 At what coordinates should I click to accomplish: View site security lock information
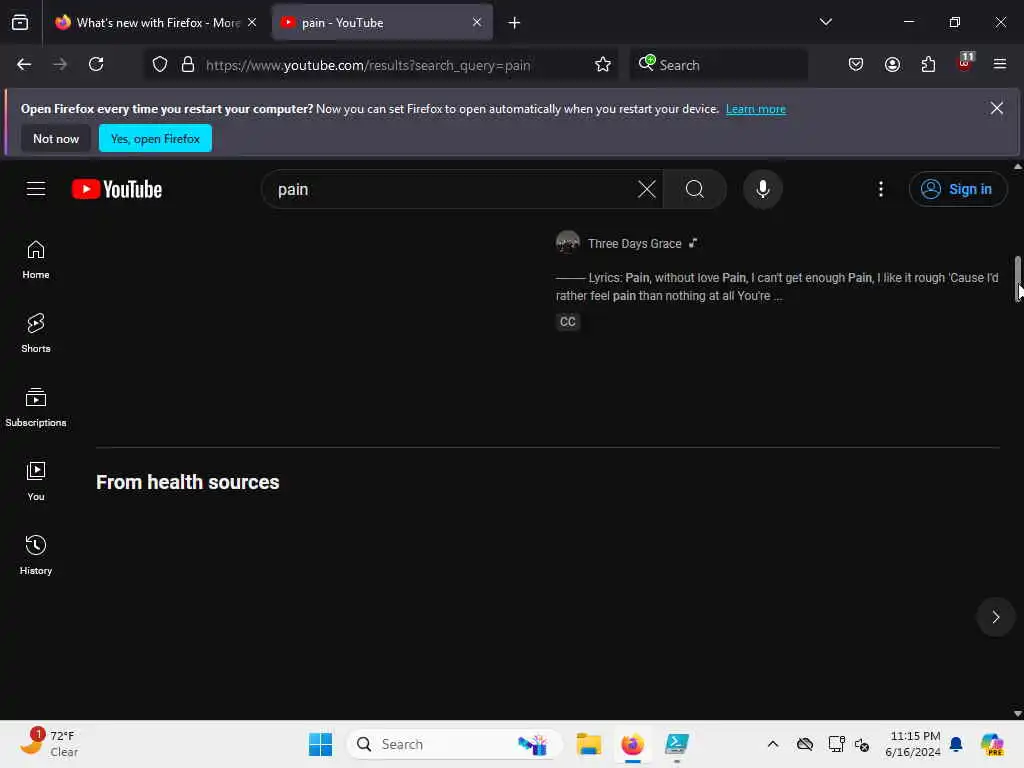(188, 65)
